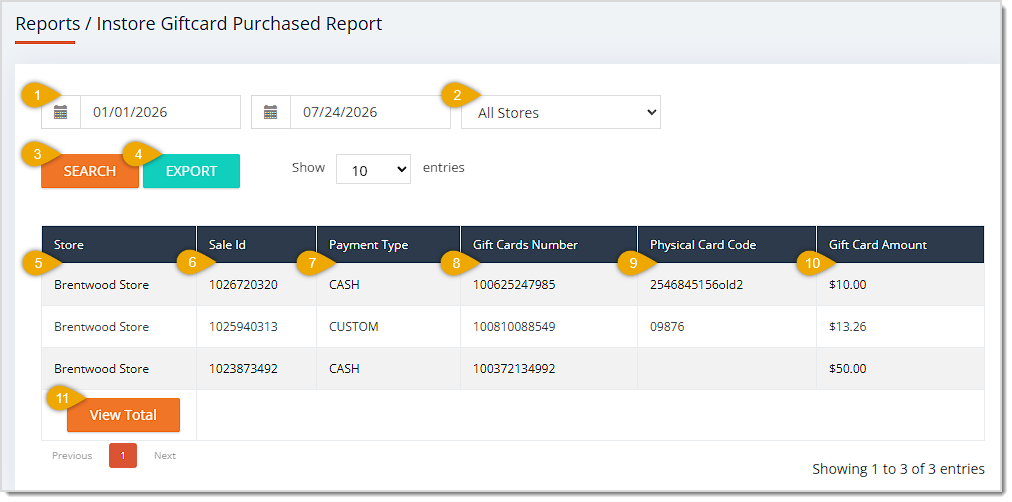Go to the Next page
The image size is (1012, 502).
(165, 456)
